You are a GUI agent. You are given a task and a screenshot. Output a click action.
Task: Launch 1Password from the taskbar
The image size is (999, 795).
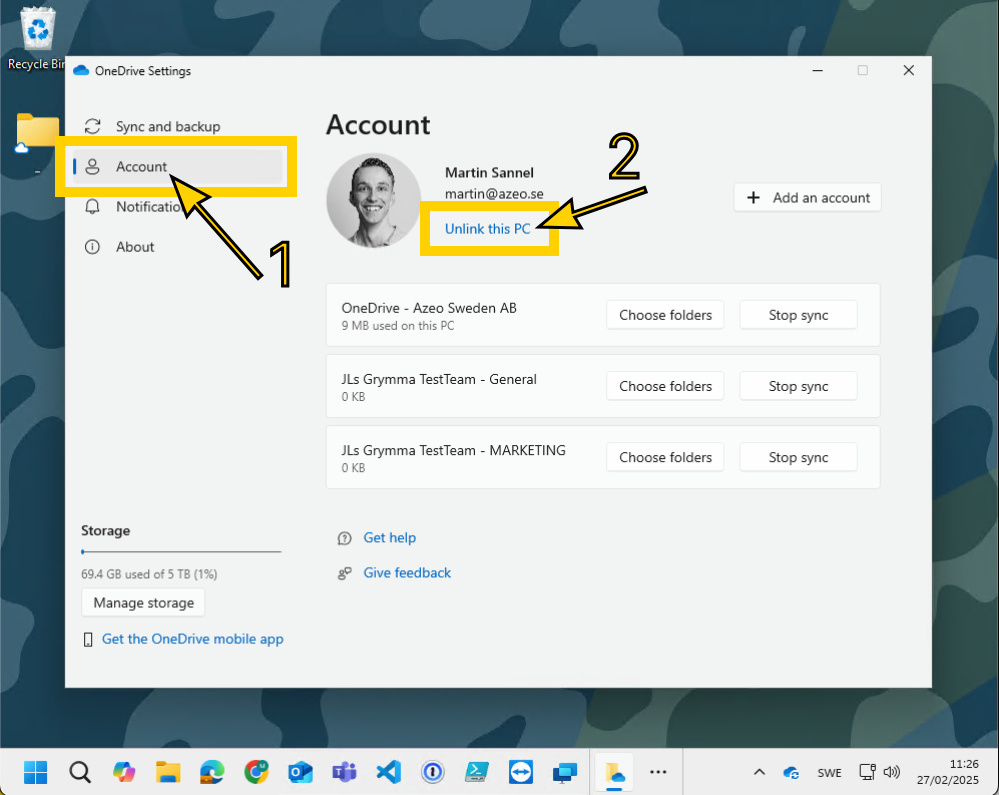click(432, 772)
